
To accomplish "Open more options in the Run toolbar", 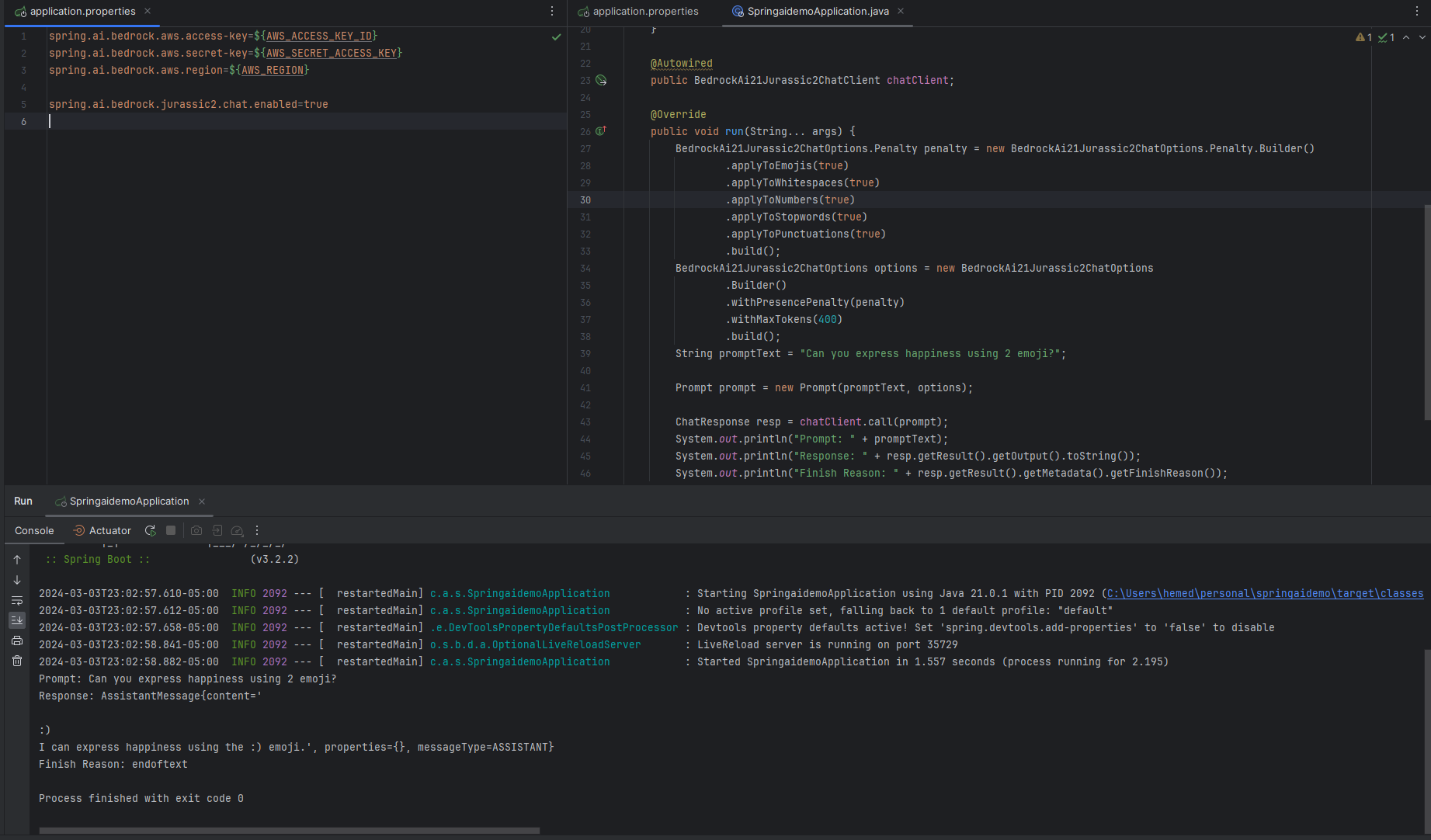I will [257, 530].
